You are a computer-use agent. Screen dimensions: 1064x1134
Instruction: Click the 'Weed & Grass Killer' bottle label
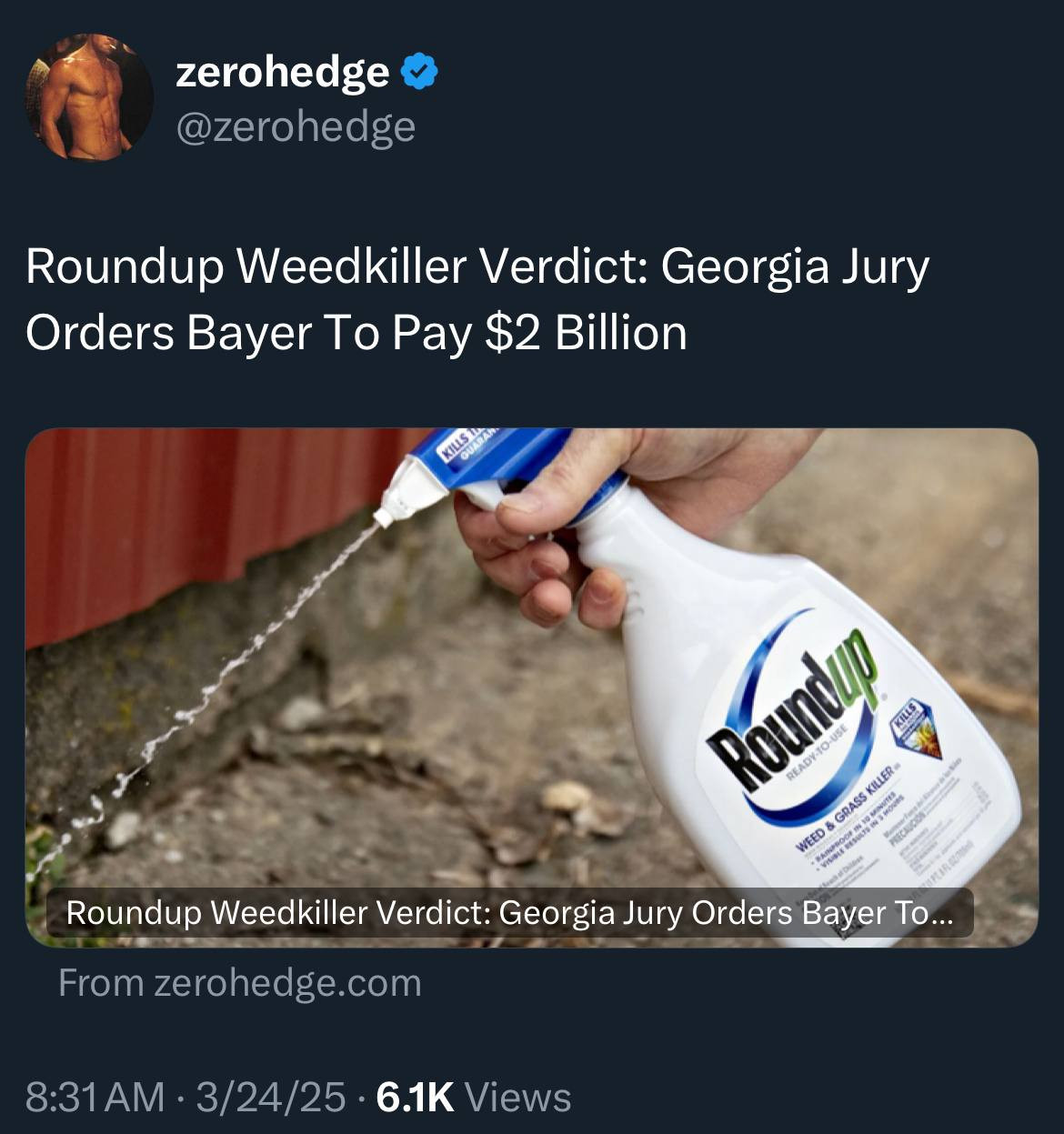[x=846, y=808]
